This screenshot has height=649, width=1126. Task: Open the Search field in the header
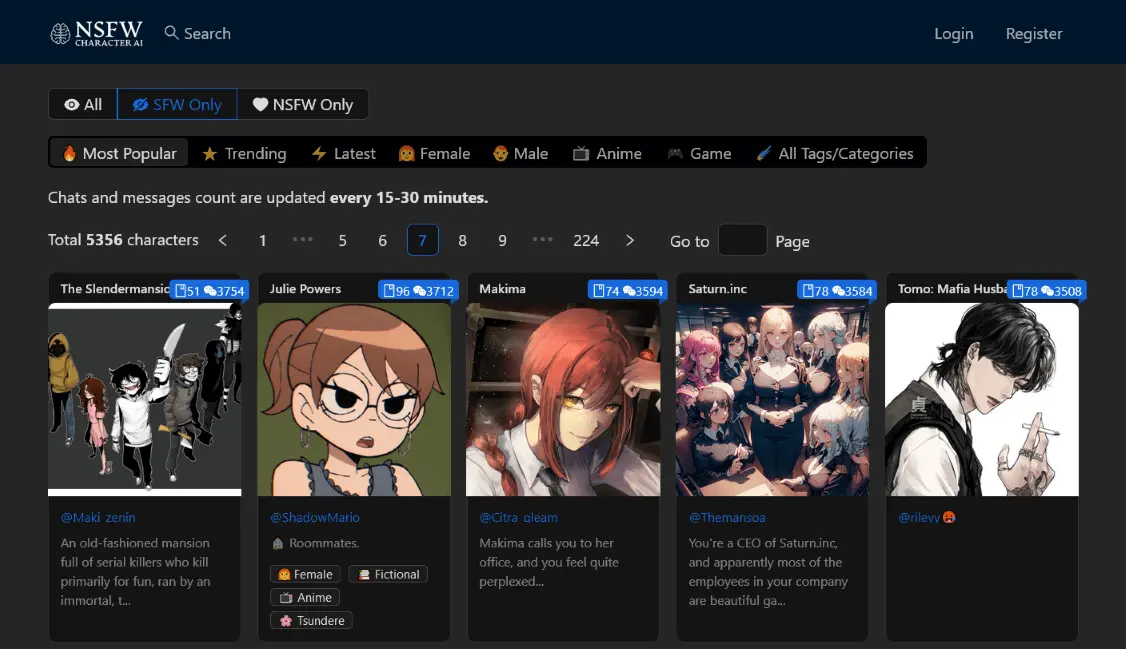pos(197,33)
